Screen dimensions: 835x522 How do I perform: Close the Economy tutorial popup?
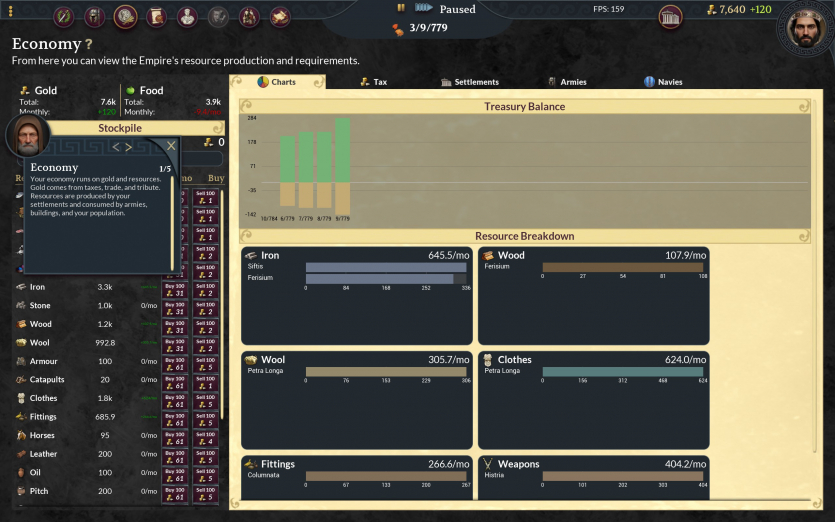click(x=171, y=146)
